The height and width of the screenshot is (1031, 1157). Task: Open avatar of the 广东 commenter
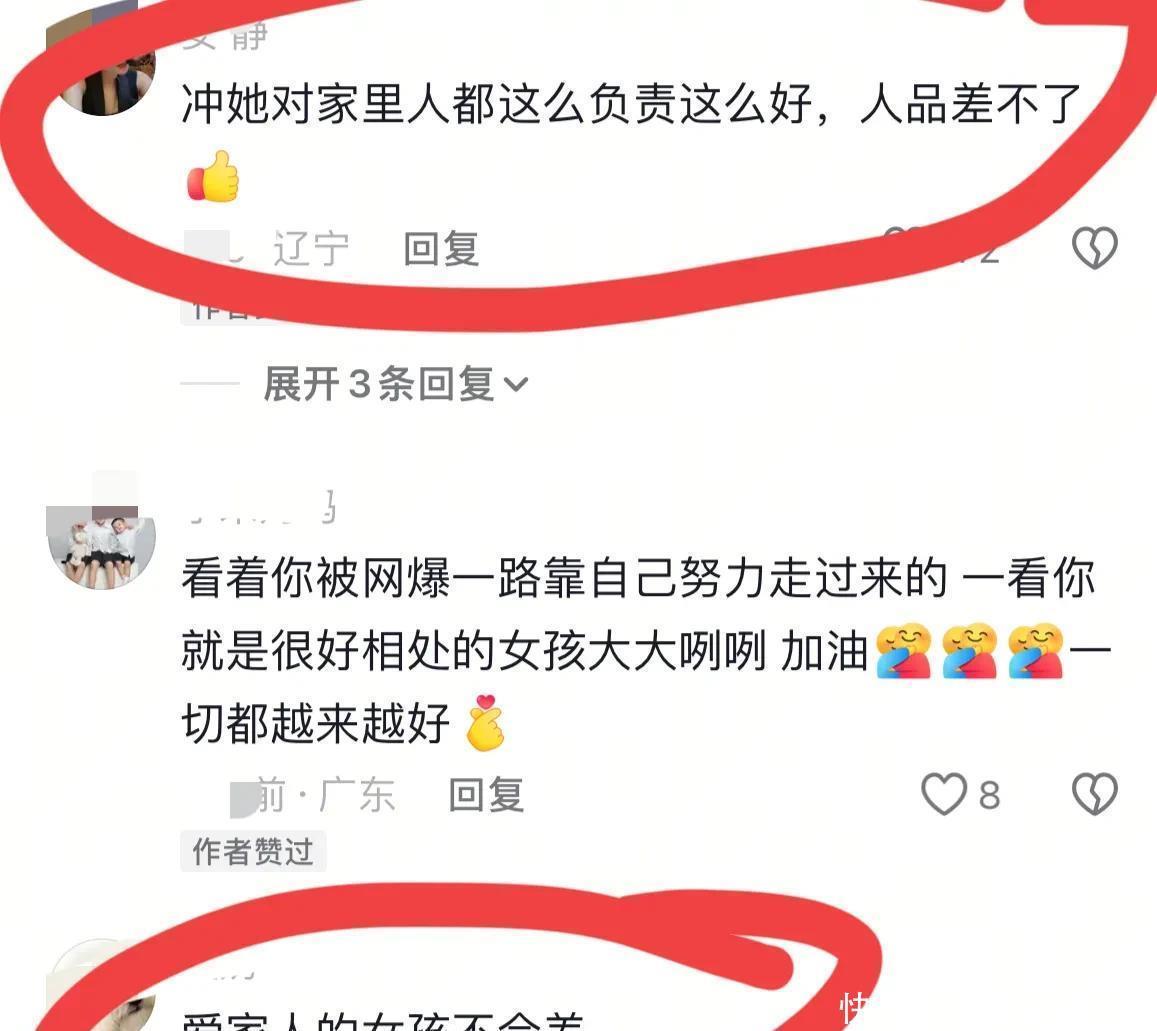[x=101, y=538]
